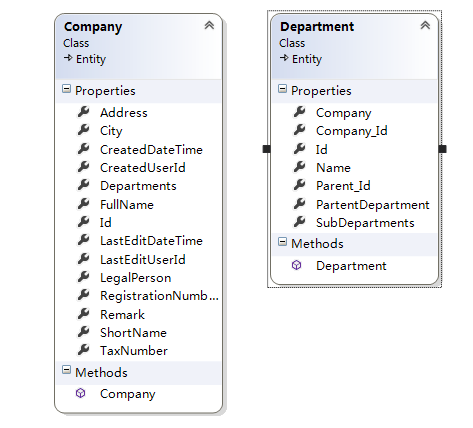This screenshot has width=473, height=428.
Task: Select the Id property in Department class
Action: pos(322,150)
